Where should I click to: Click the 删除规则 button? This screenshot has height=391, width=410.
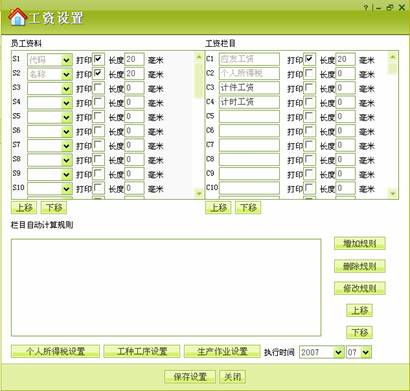tap(360, 266)
